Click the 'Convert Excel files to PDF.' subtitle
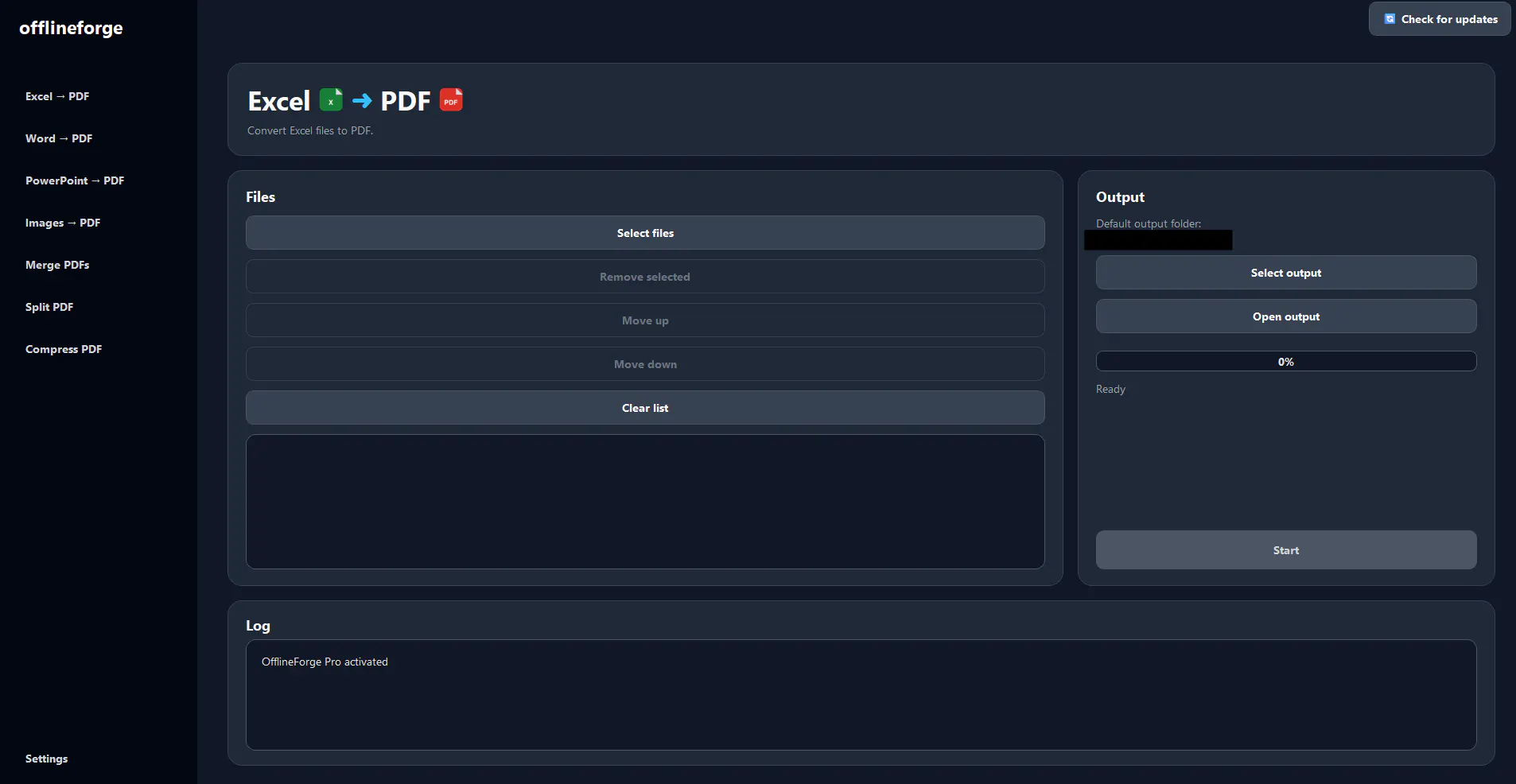This screenshot has width=1516, height=784. click(310, 130)
